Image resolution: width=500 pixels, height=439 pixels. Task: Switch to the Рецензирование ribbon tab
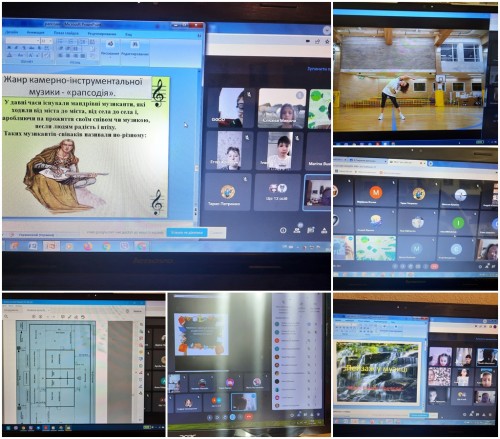pos(102,34)
